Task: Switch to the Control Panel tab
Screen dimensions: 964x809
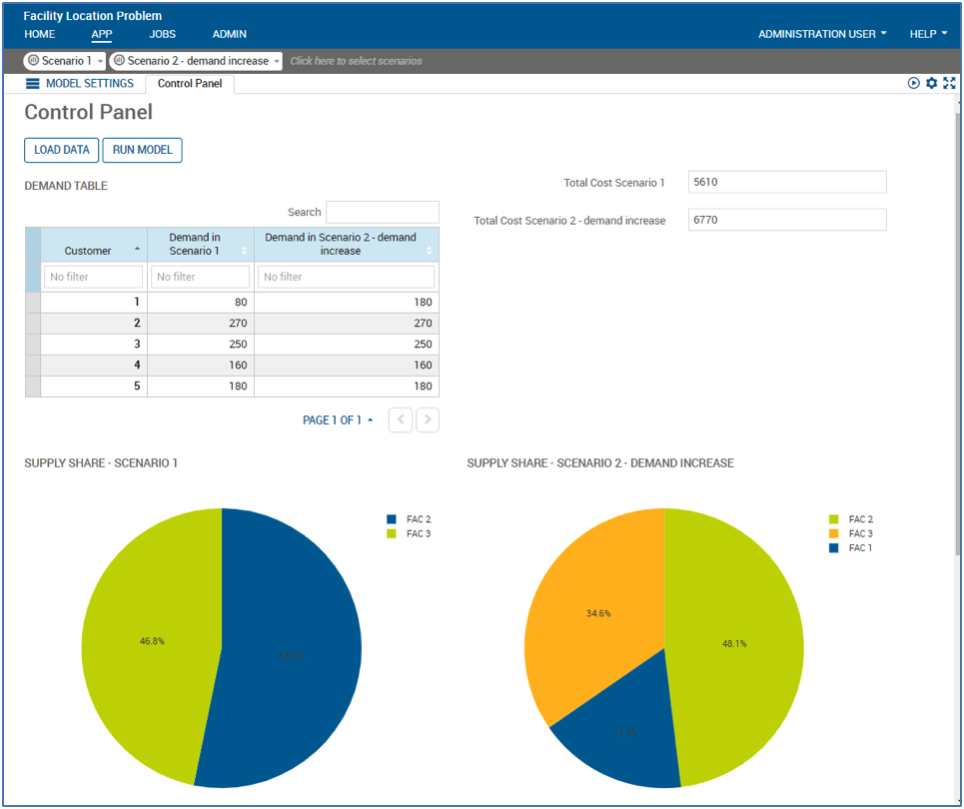Action: 189,84
